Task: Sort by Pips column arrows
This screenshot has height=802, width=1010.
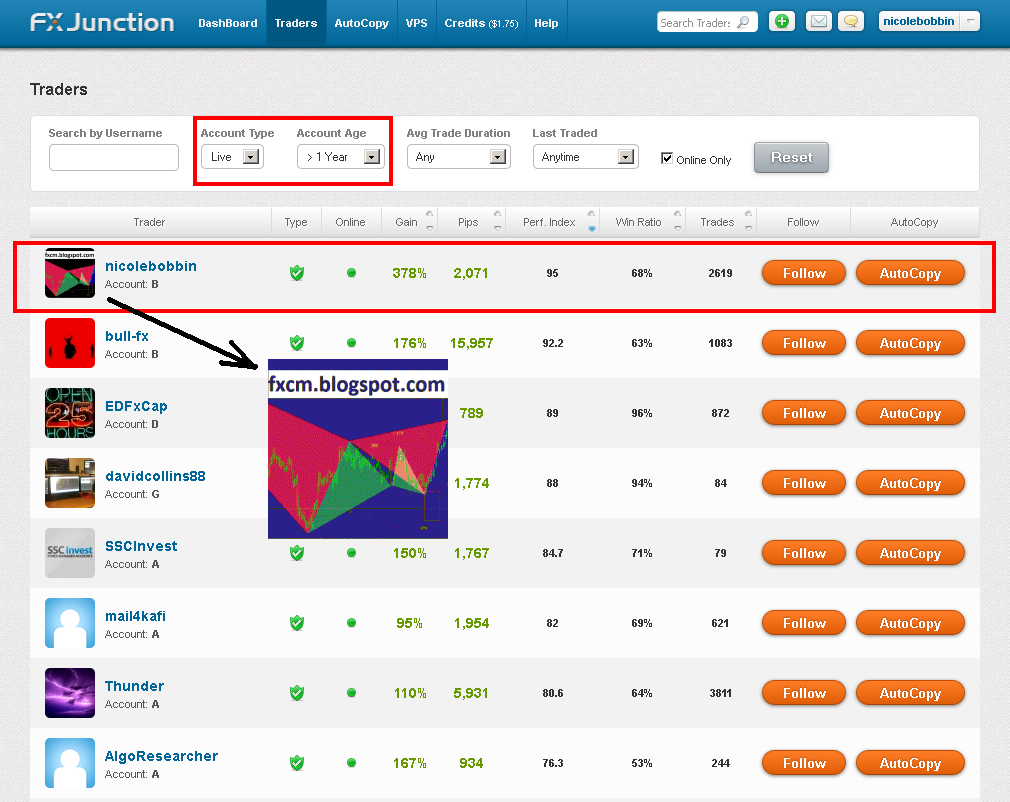Action: [x=497, y=221]
